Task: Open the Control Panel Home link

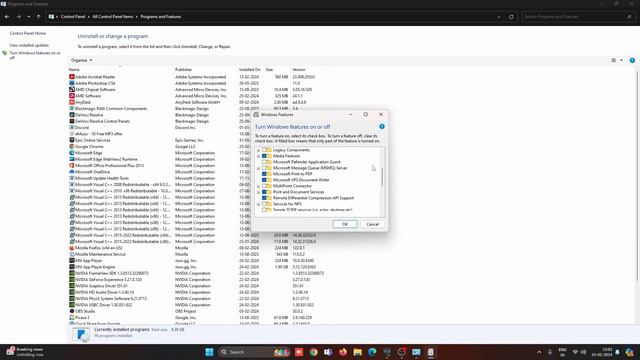Action: [28, 33]
